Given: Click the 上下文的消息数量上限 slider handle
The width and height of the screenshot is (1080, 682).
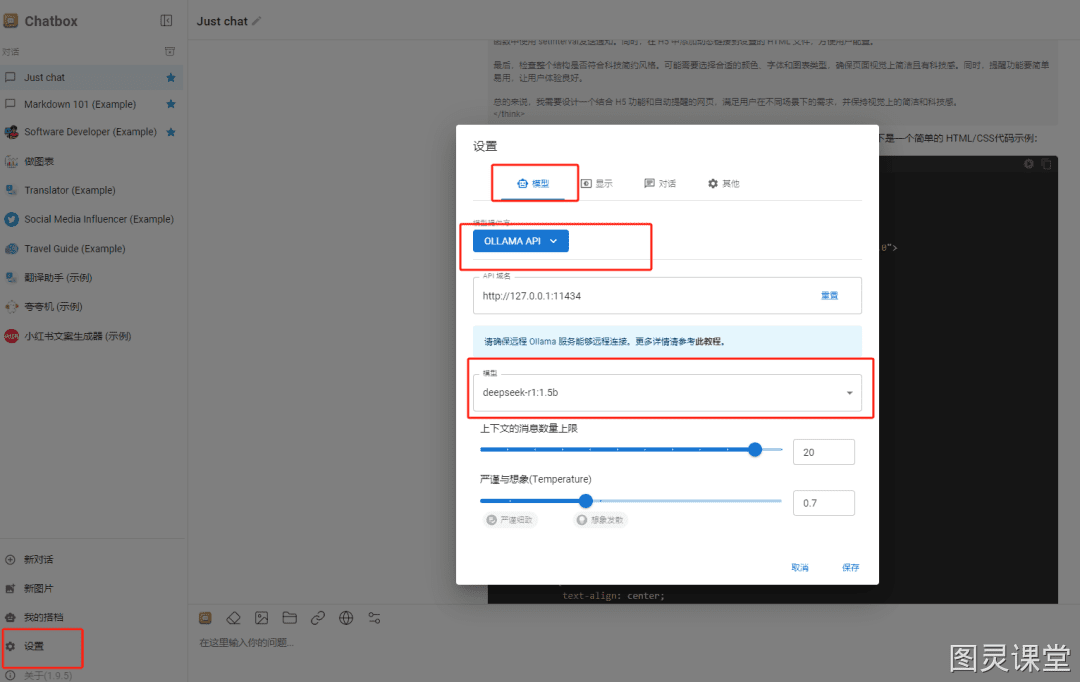Looking at the screenshot, I should click(x=755, y=450).
